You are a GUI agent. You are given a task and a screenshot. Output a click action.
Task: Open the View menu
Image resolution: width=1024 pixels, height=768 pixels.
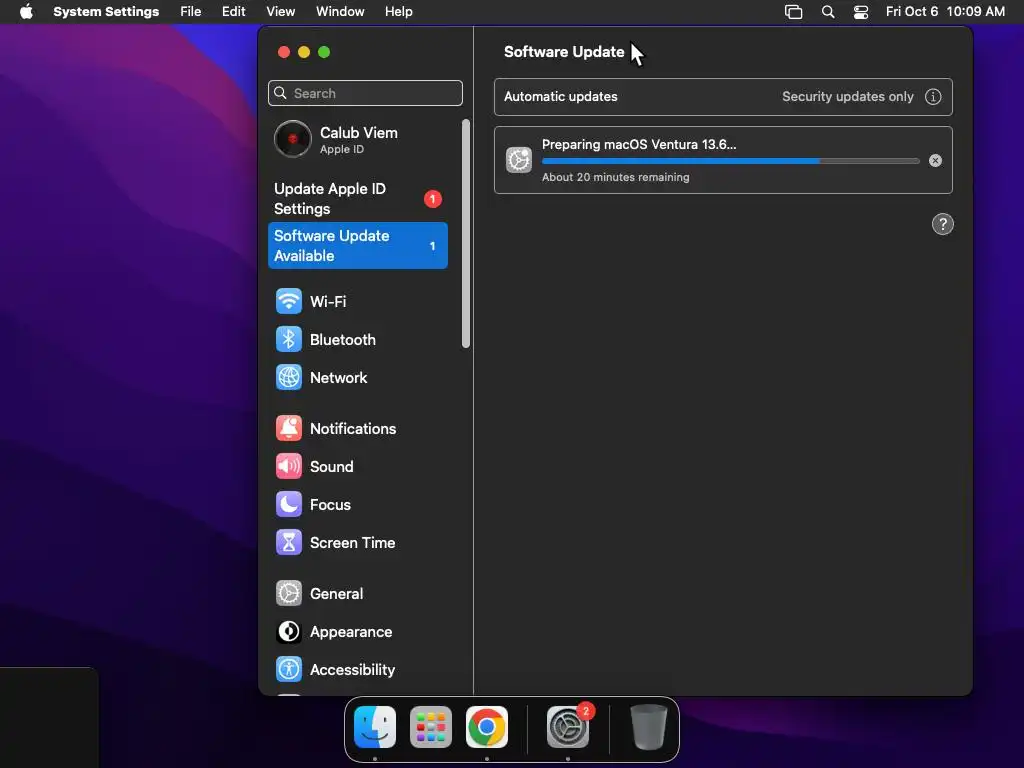pyautogui.click(x=281, y=12)
